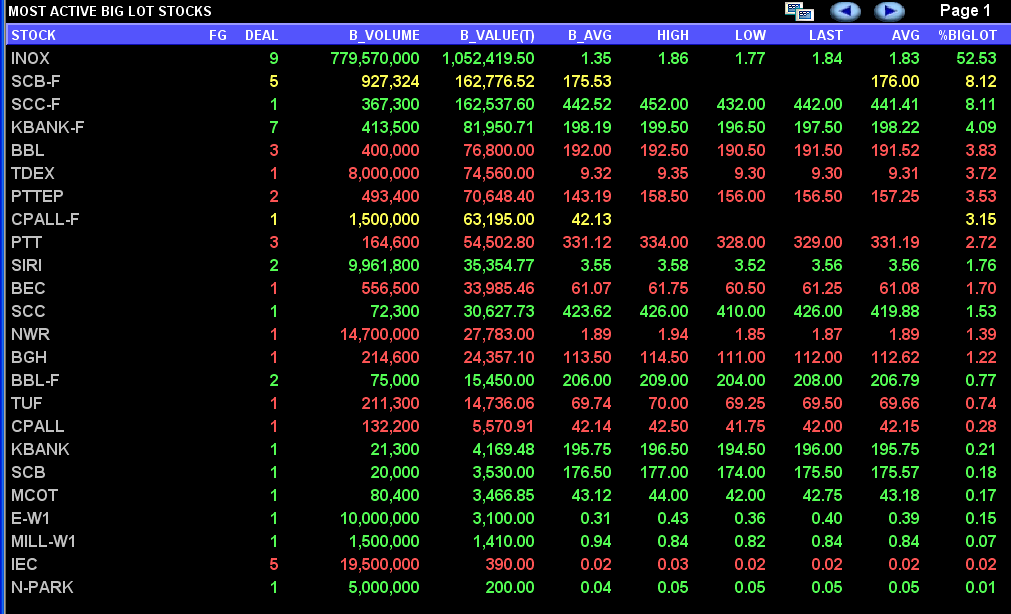Select the PTT stock symbol
This screenshot has height=614, width=1011.
[x=26, y=243]
